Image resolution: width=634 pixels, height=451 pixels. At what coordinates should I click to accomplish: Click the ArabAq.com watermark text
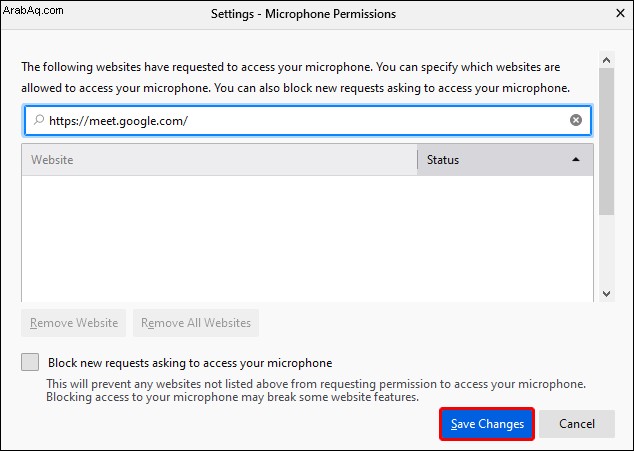(33, 10)
